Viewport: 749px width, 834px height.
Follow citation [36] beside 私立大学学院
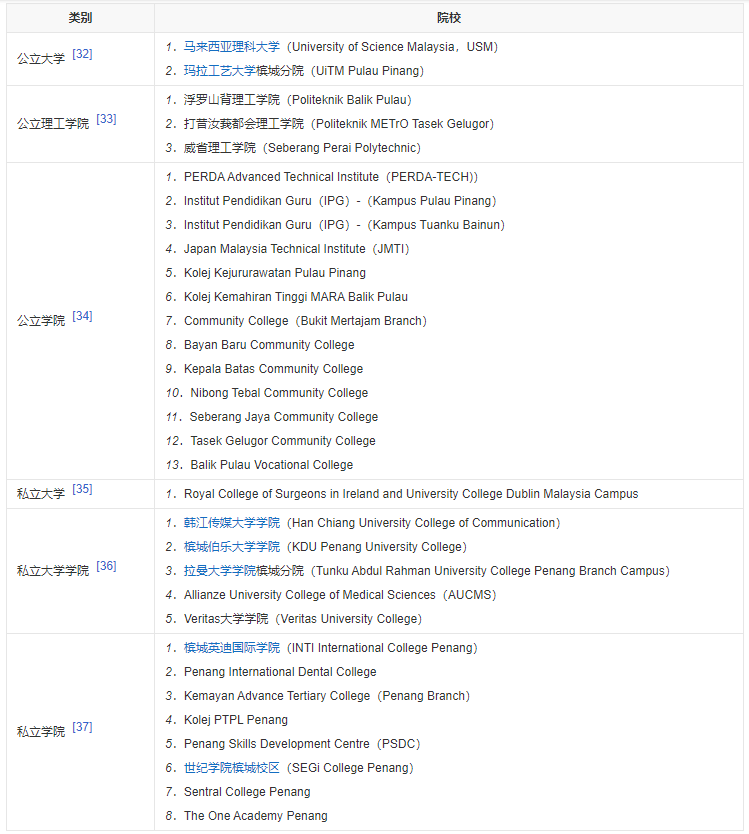(106, 566)
